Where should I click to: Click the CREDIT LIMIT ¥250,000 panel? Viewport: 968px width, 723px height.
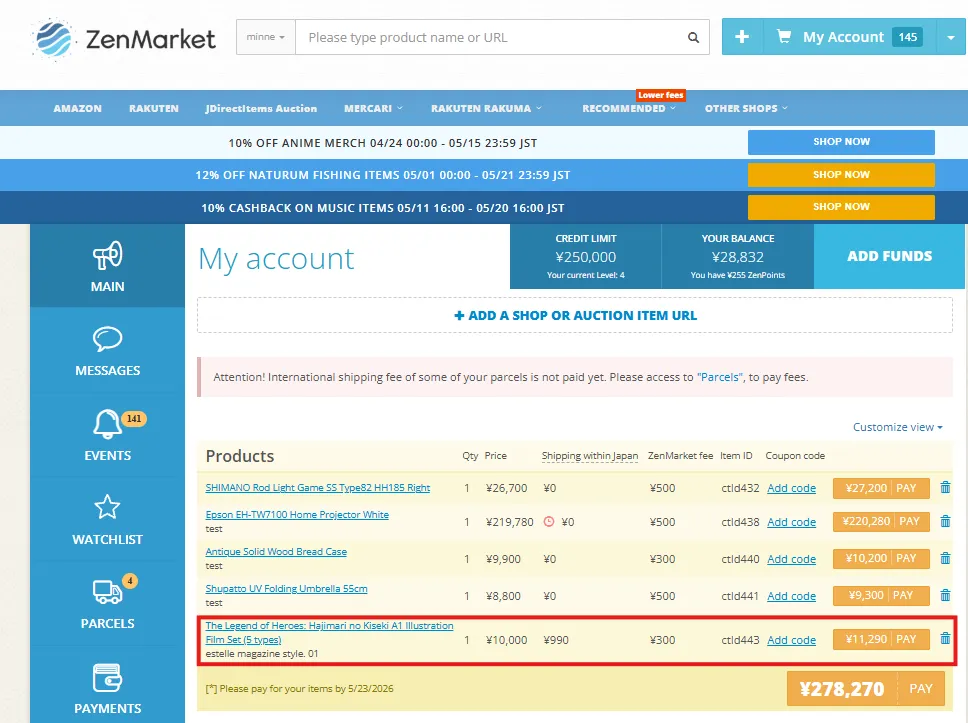pyautogui.click(x=586, y=256)
